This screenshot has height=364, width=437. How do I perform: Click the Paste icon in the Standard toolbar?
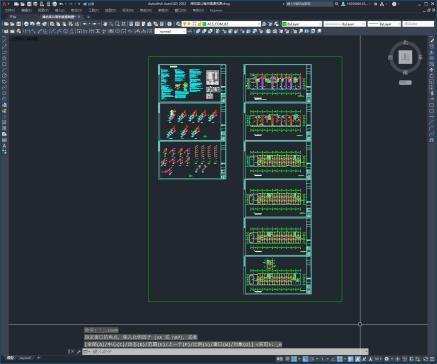pyautogui.click(x=65, y=24)
